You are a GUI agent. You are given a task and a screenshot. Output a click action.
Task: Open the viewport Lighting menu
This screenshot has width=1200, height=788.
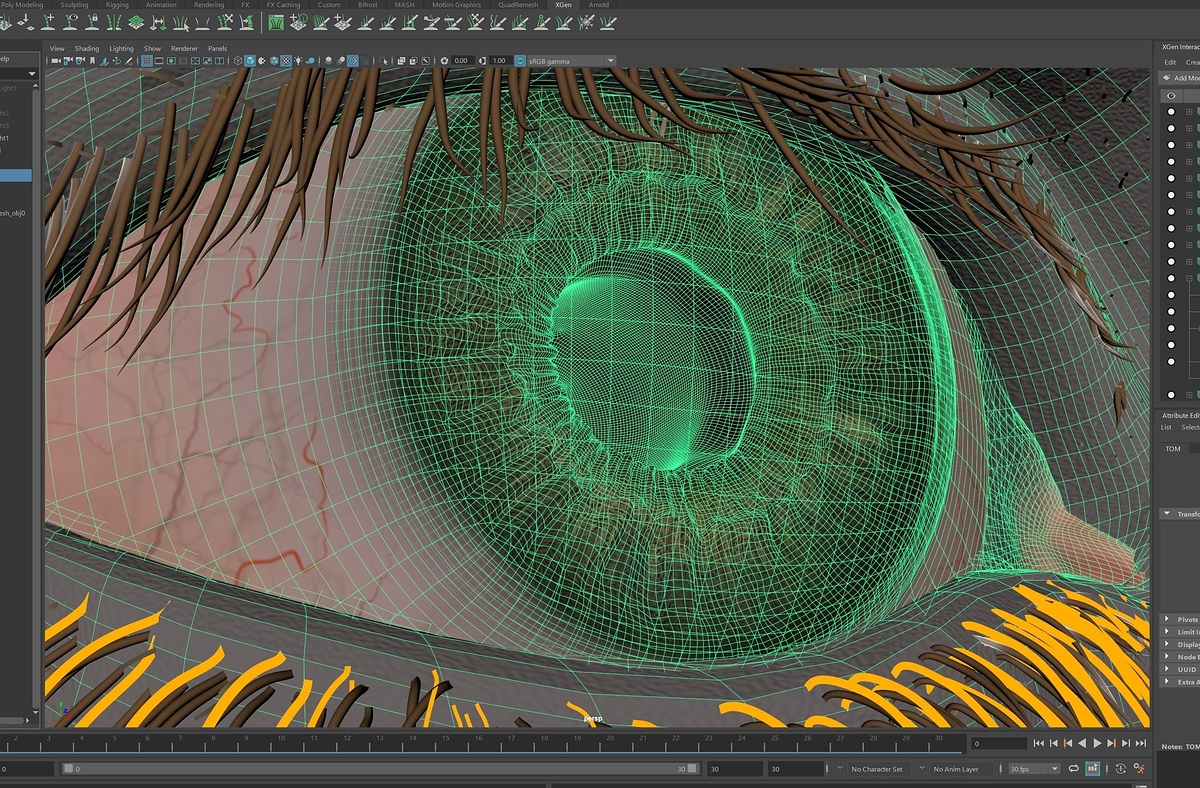121,48
